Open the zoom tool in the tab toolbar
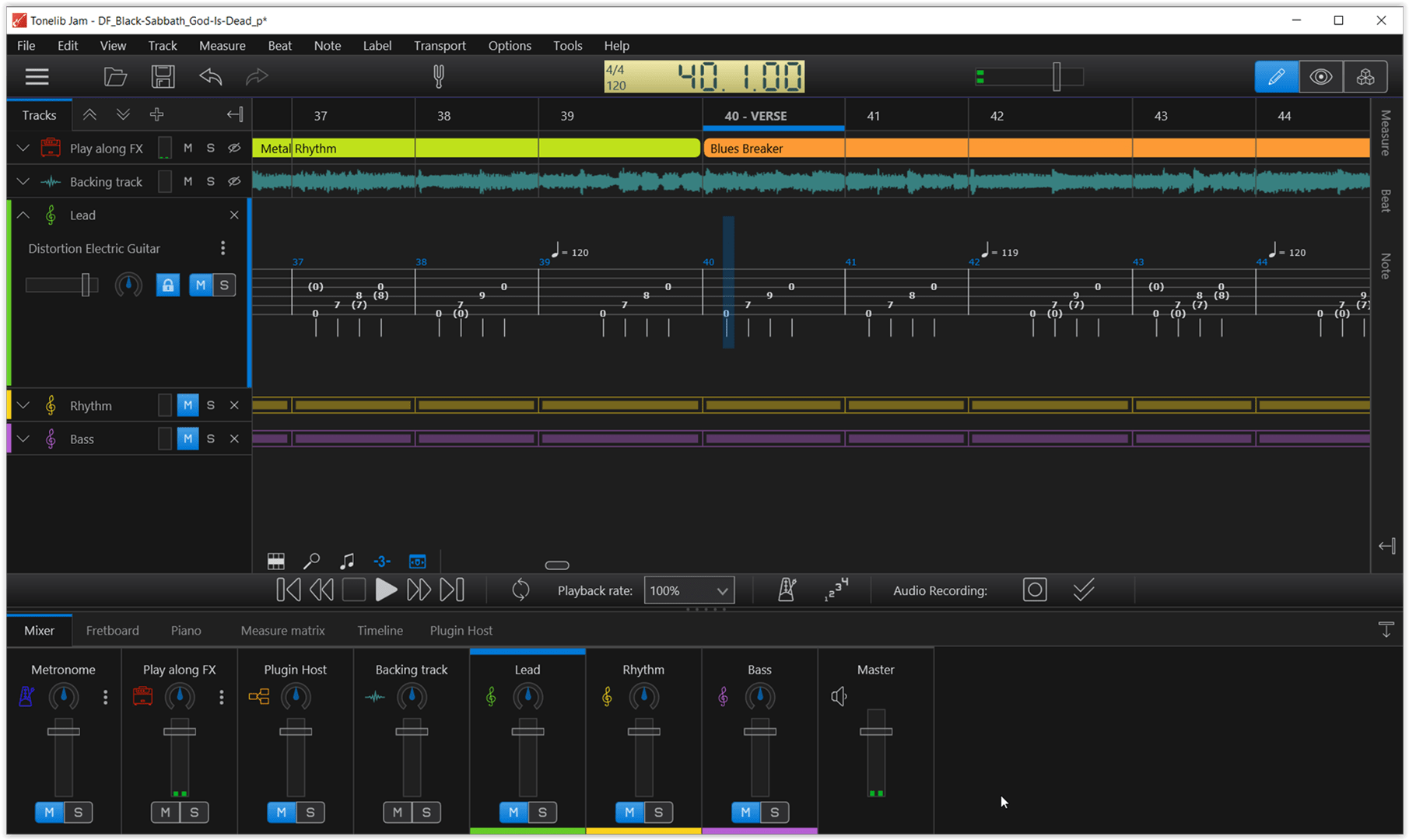Viewport: 1409px width, 840px height. pyautogui.click(x=311, y=561)
